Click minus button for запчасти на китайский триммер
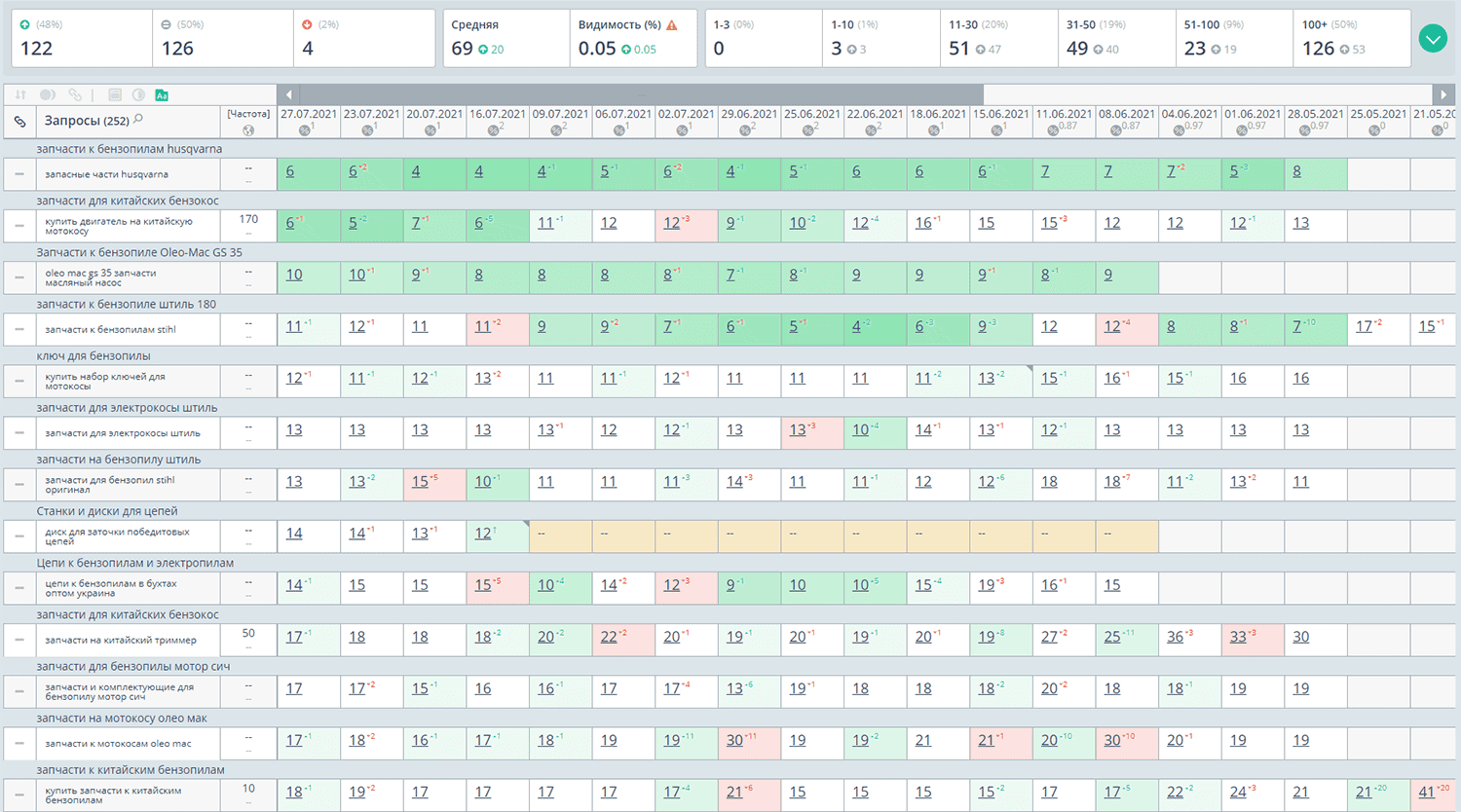 [x=19, y=640]
